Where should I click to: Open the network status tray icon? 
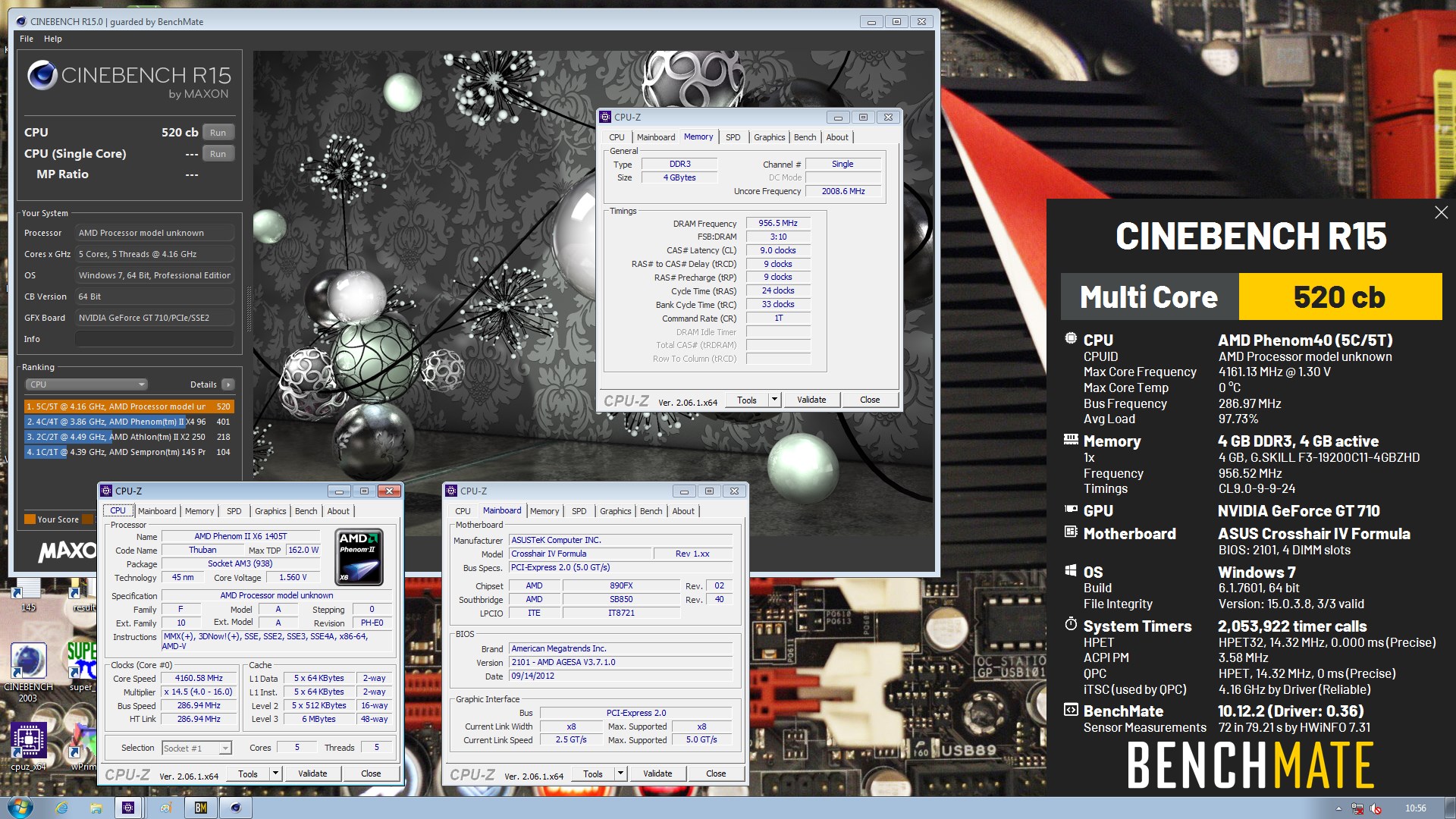coord(1357,808)
